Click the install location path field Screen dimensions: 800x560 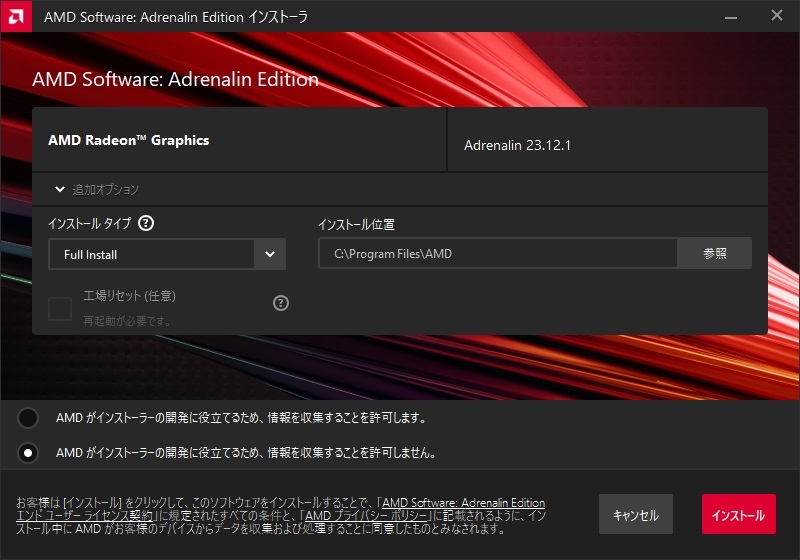498,253
